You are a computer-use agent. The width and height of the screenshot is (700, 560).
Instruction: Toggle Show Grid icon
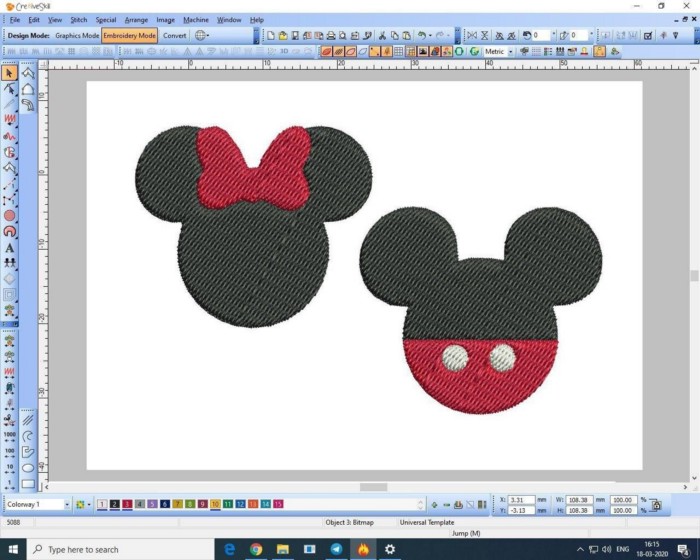pos(398,51)
